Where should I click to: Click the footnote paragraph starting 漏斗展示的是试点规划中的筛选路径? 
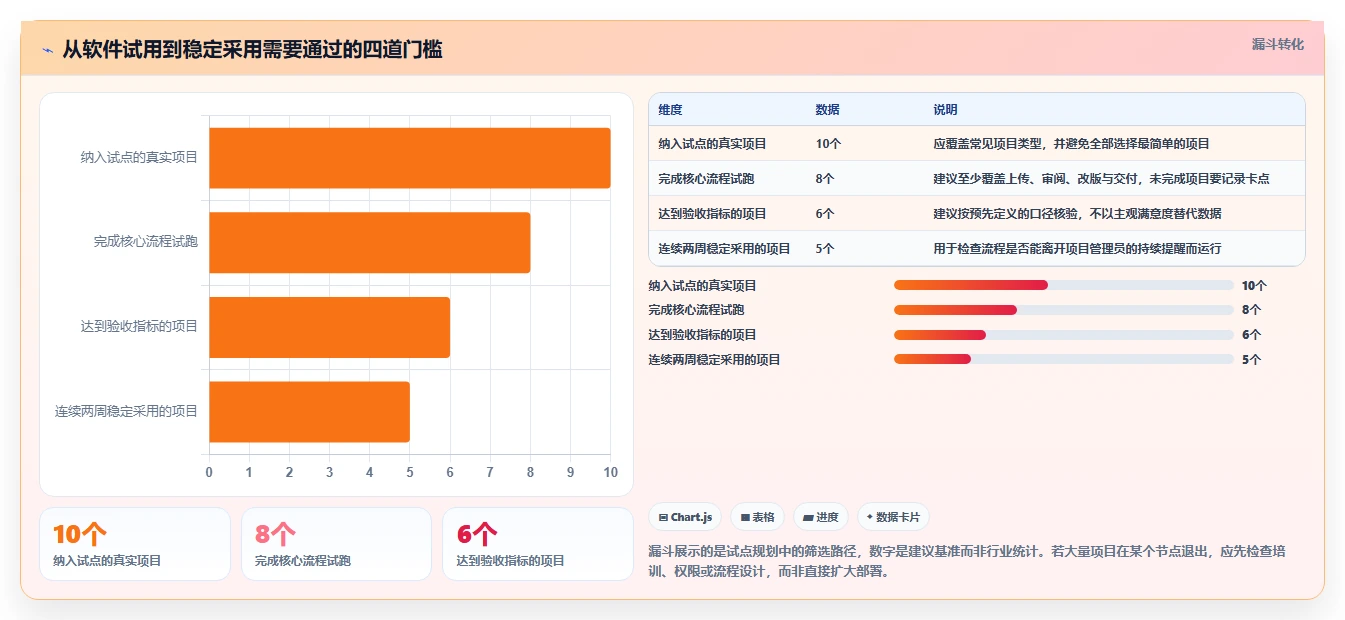967,562
